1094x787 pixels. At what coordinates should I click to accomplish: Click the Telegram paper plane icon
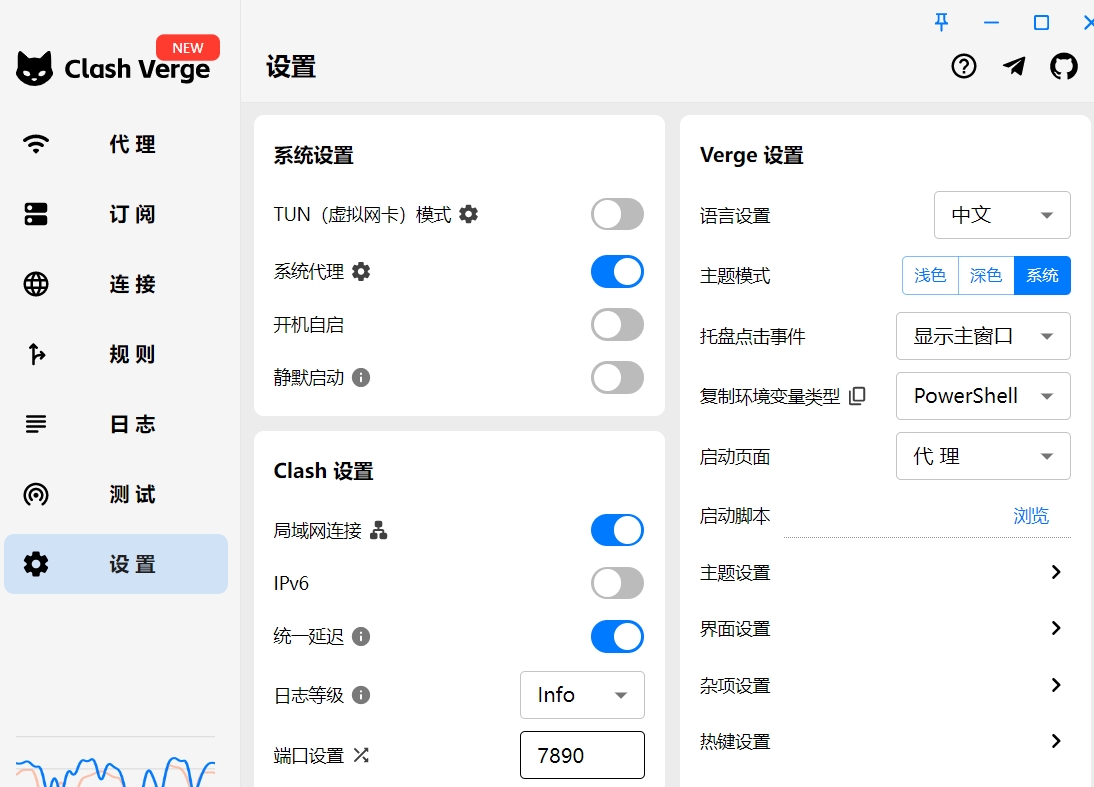pos(1014,66)
